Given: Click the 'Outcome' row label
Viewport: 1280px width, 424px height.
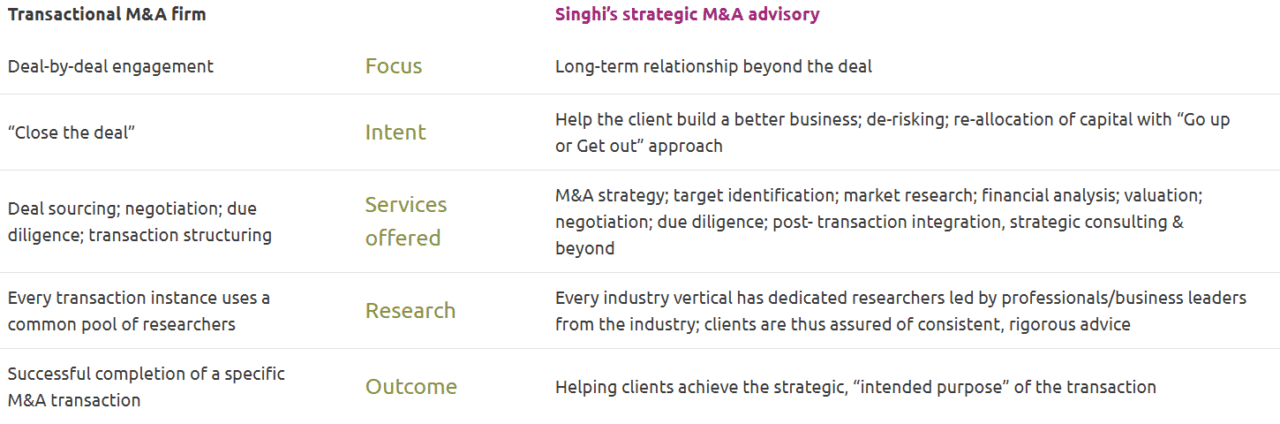Looking at the screenshot, I should point(410,387).
